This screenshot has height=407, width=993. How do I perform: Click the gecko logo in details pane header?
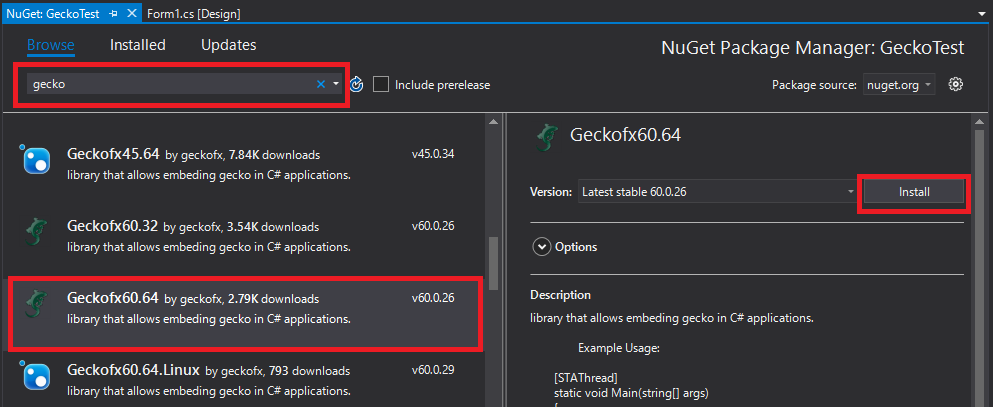[547, 137]
